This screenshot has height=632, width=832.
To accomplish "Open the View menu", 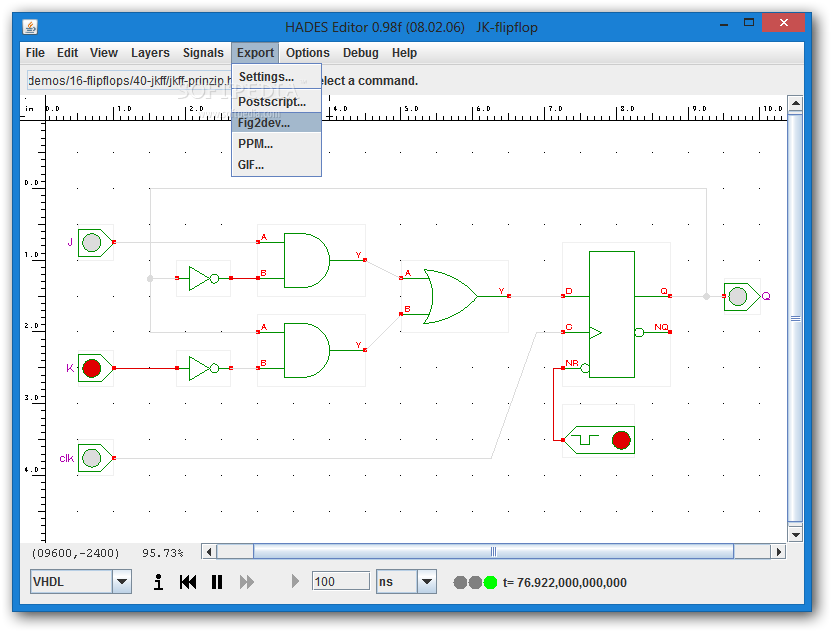I will 103,53.
